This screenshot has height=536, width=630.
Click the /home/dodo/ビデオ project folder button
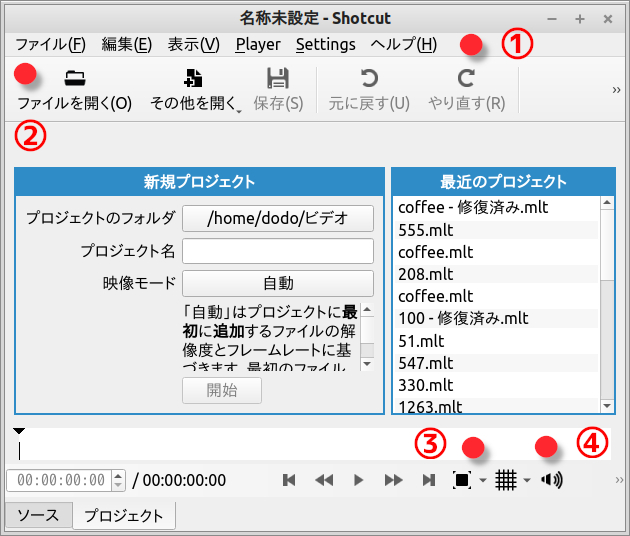[x=277, y=218]
